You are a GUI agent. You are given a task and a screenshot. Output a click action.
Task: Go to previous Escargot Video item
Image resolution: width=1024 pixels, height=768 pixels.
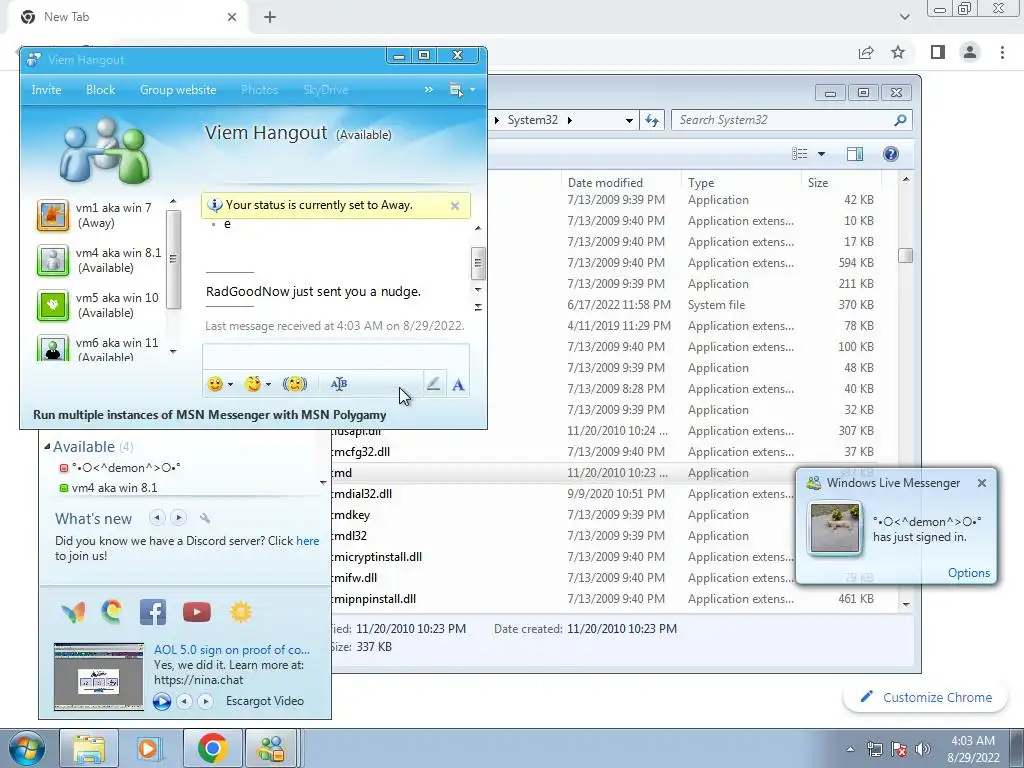[x=185, y=701]
